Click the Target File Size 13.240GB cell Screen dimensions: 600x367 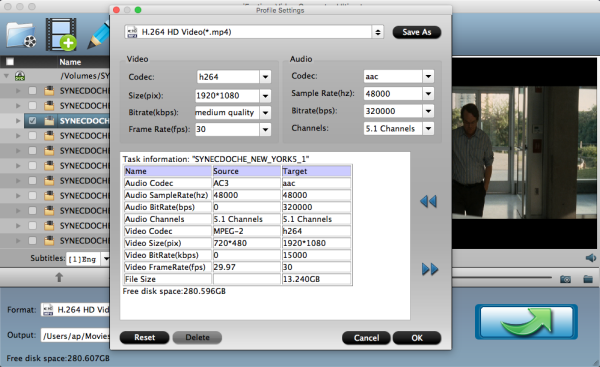click(316, 279)
